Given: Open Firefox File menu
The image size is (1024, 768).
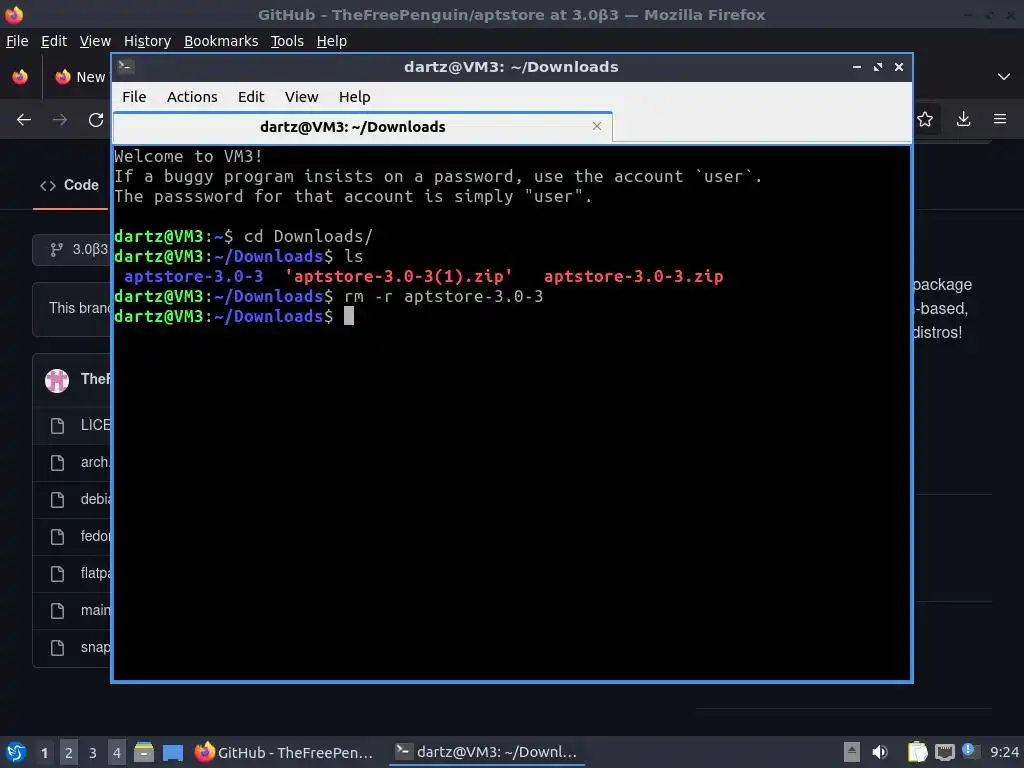Looking at the screenshot, I should 17,40.
